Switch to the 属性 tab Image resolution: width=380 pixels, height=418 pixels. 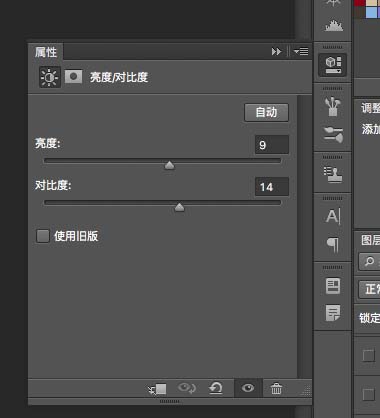[46, 52]
